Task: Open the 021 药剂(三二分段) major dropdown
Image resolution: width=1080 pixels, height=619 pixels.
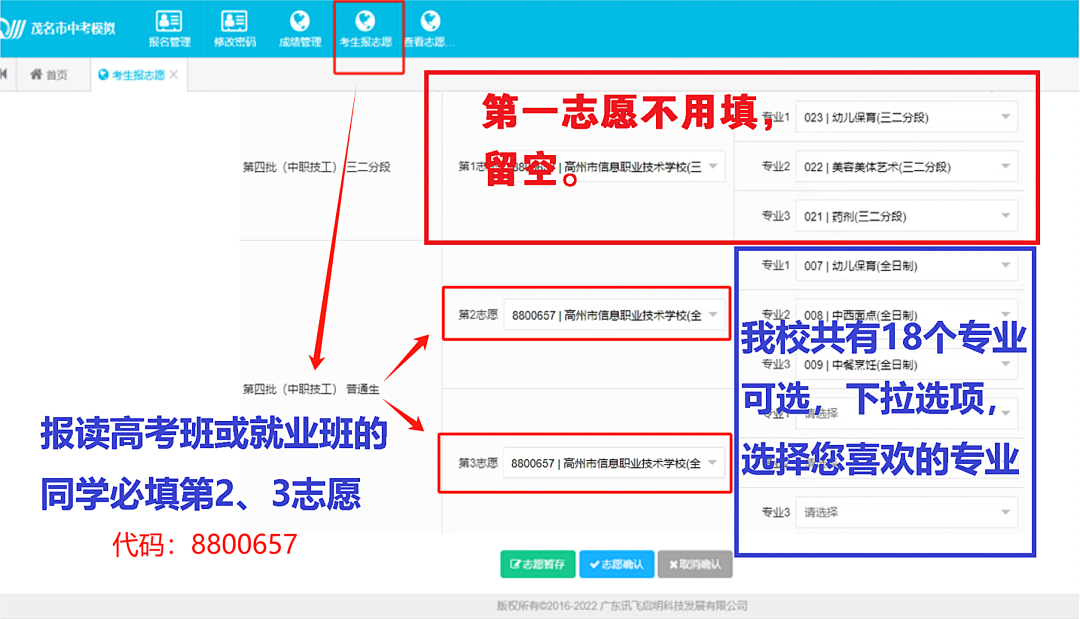Action: click(x=905, y=215)
